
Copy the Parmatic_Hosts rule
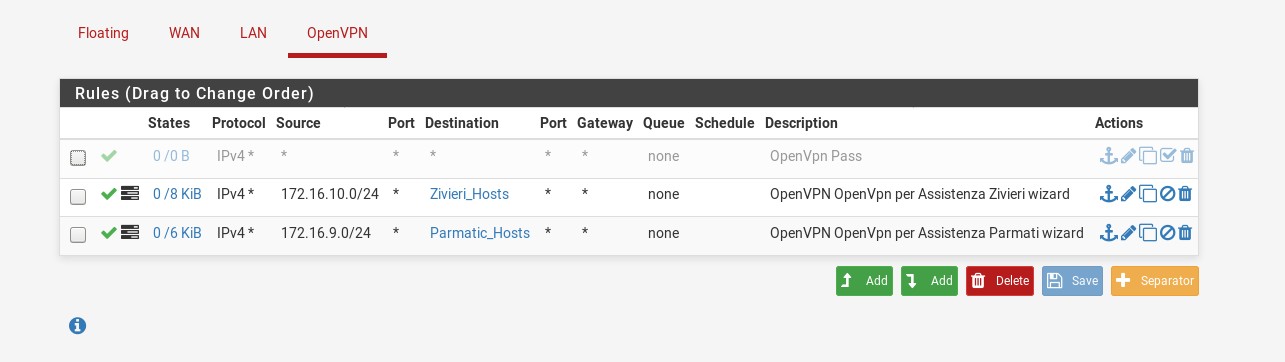tap(1148, 233)
